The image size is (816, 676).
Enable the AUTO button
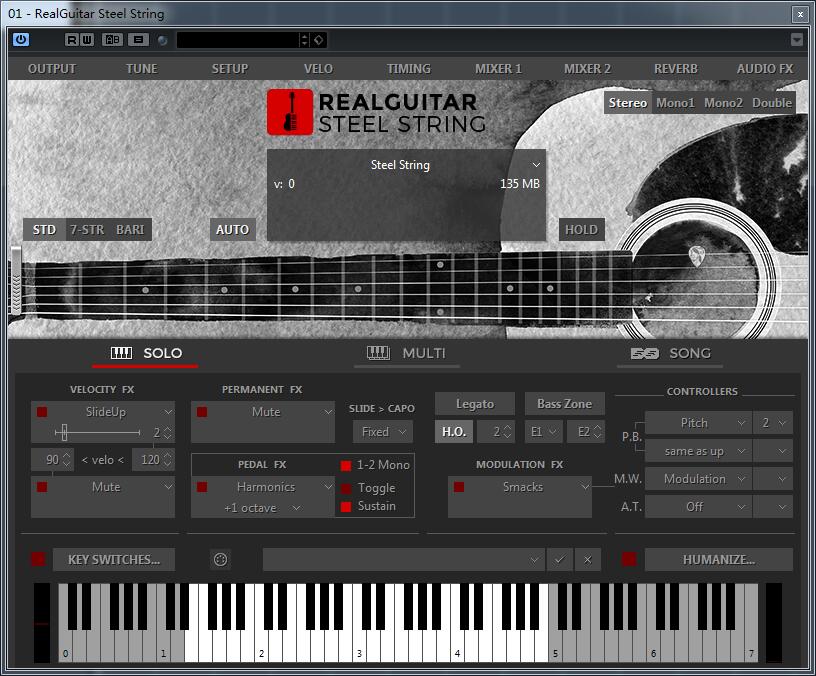pos(232,229)
